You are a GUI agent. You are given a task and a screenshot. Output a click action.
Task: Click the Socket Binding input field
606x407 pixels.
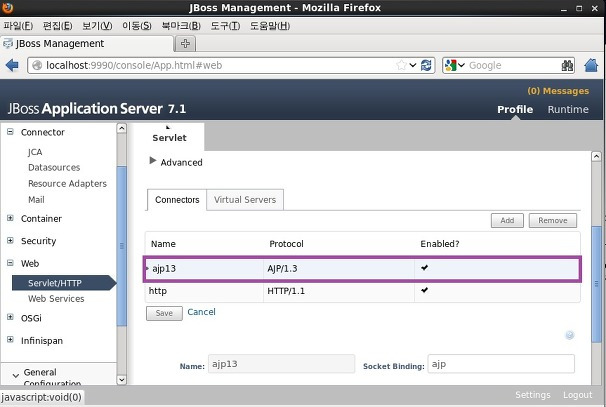coord(501,364)
